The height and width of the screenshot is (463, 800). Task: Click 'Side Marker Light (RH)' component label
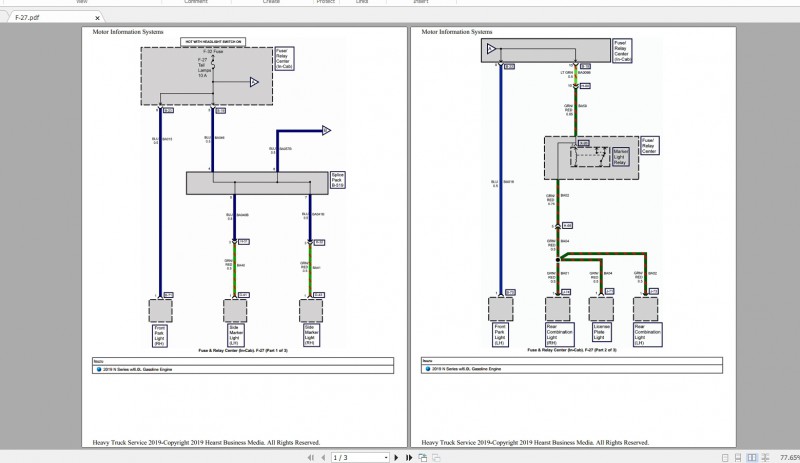[x=311, y=335]
